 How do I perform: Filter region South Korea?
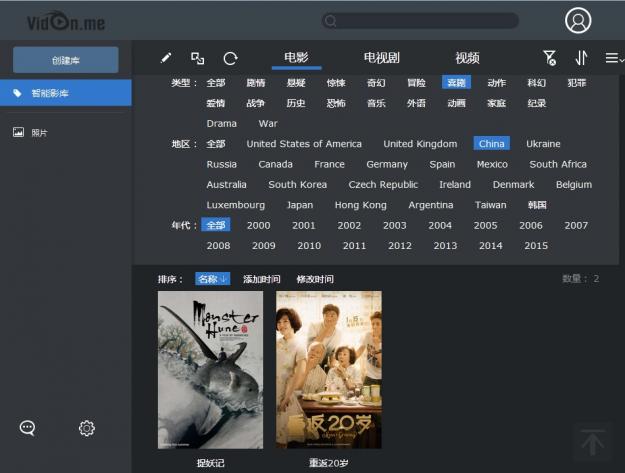click(x=298, y=184)
